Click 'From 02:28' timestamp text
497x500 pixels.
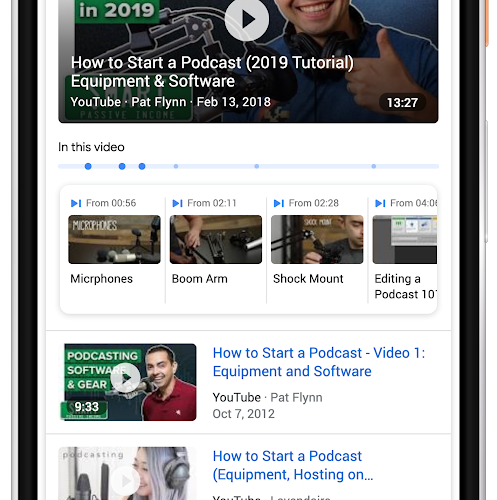(x=314, y=203)
